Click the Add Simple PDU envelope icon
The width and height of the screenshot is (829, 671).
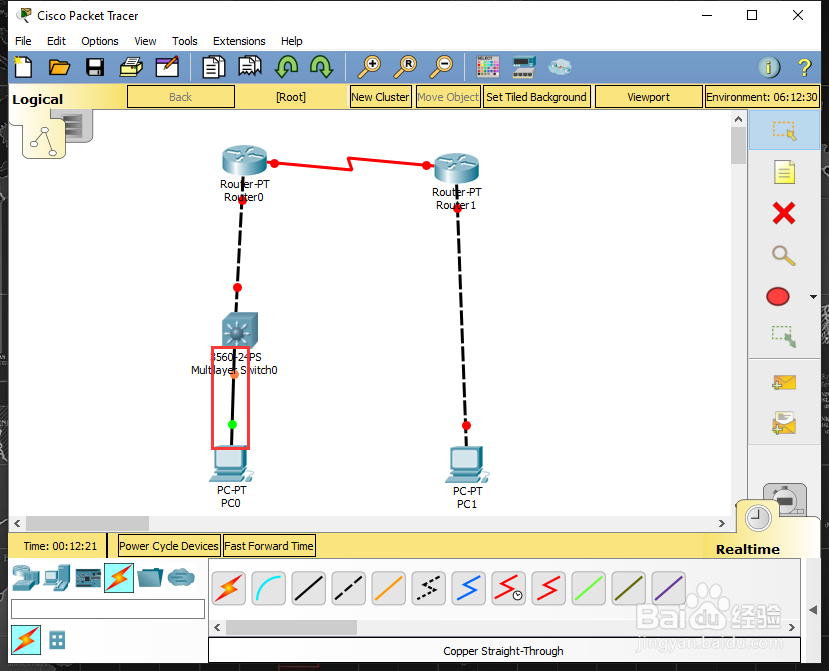784,382
